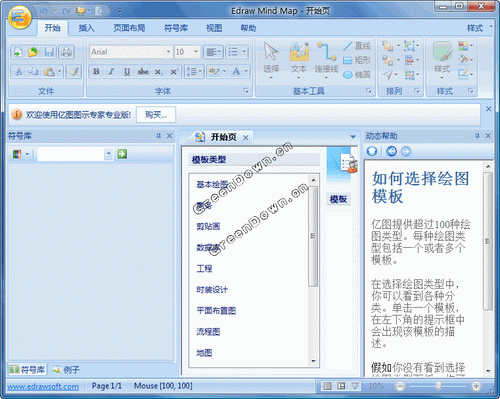Expand 字体 group dialog launcher
This screenshot has width=500, height=399.
(x=246, y=91)
